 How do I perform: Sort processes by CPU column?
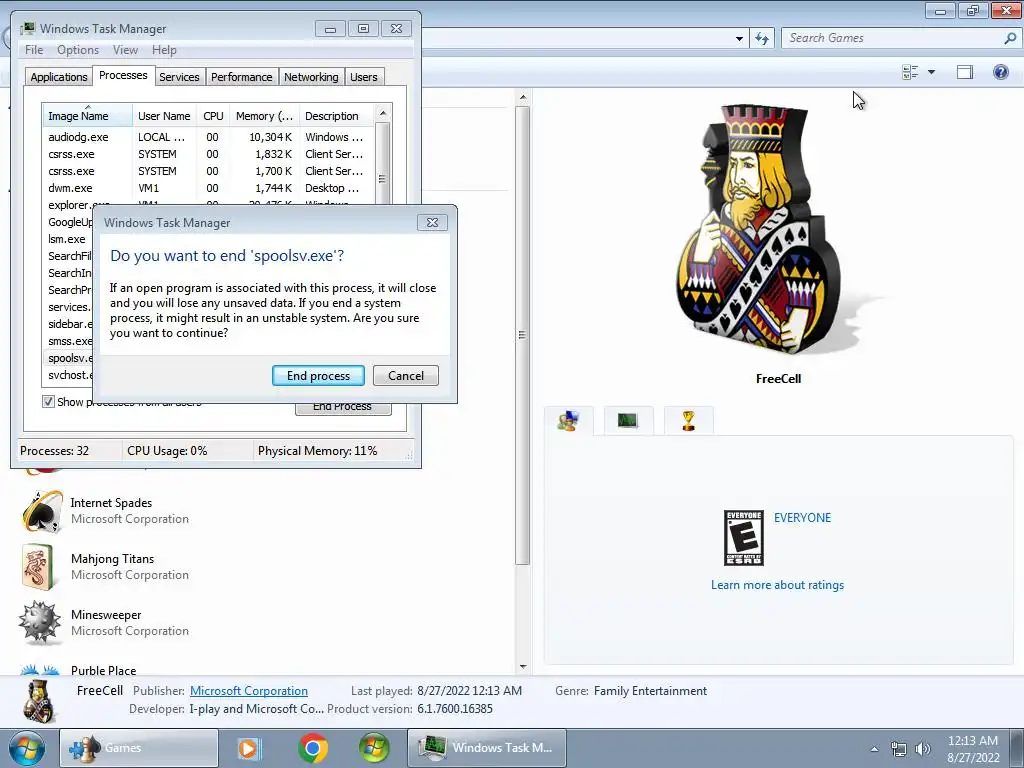214,116
